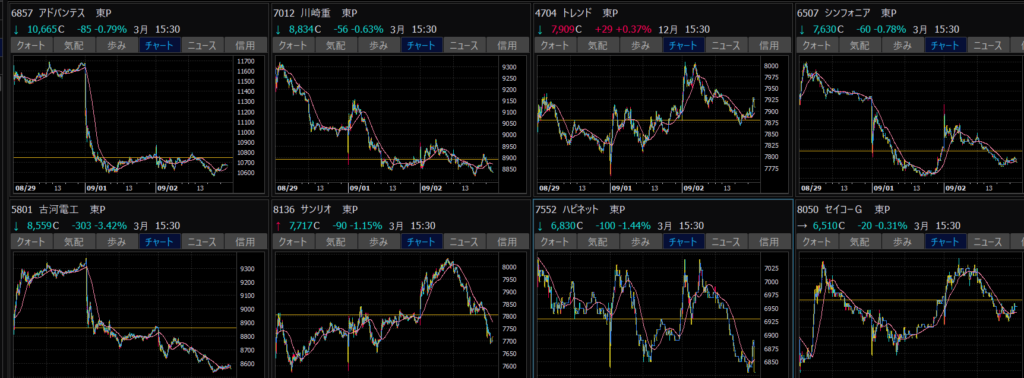
Task: Click the 09/01 date marker on アドバンテス chart
Action: (96, 187)
